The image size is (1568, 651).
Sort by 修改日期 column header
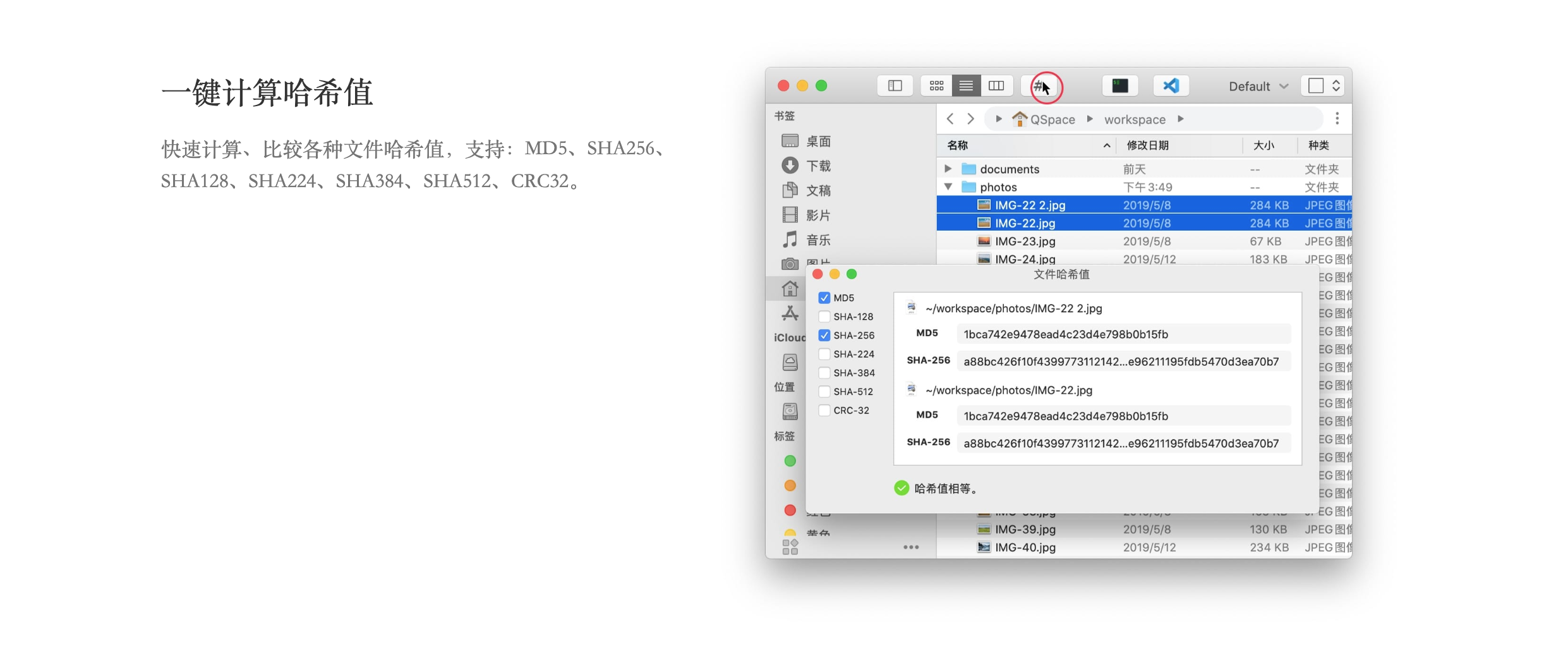click(1148, 145)
